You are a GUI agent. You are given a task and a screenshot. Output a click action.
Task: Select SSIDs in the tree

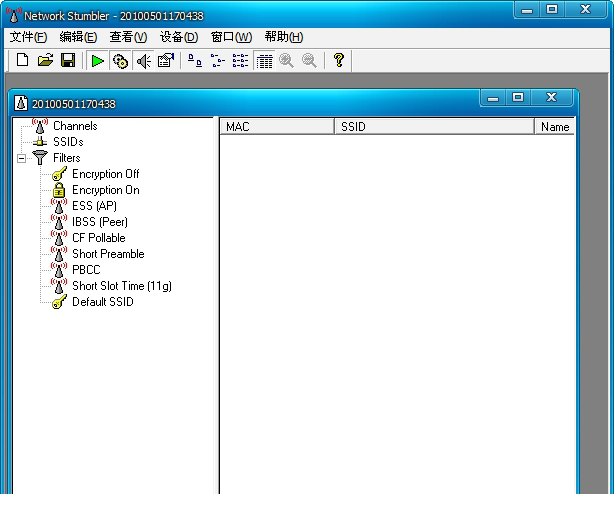[68, 142]
